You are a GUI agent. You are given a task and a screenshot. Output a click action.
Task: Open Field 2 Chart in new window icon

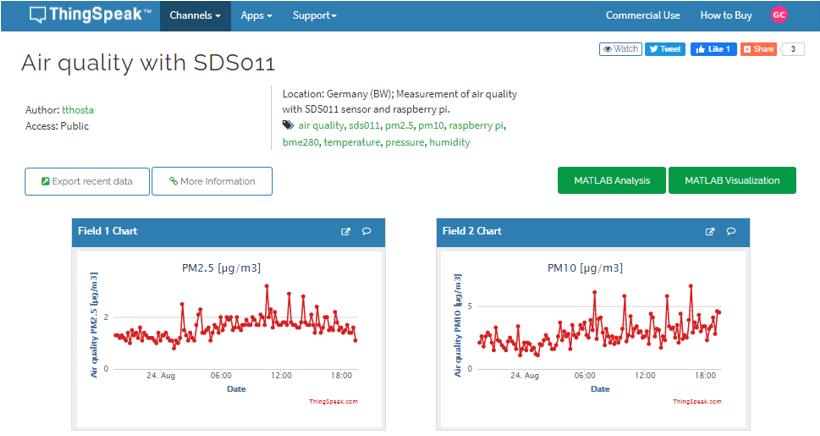(710, 231)
